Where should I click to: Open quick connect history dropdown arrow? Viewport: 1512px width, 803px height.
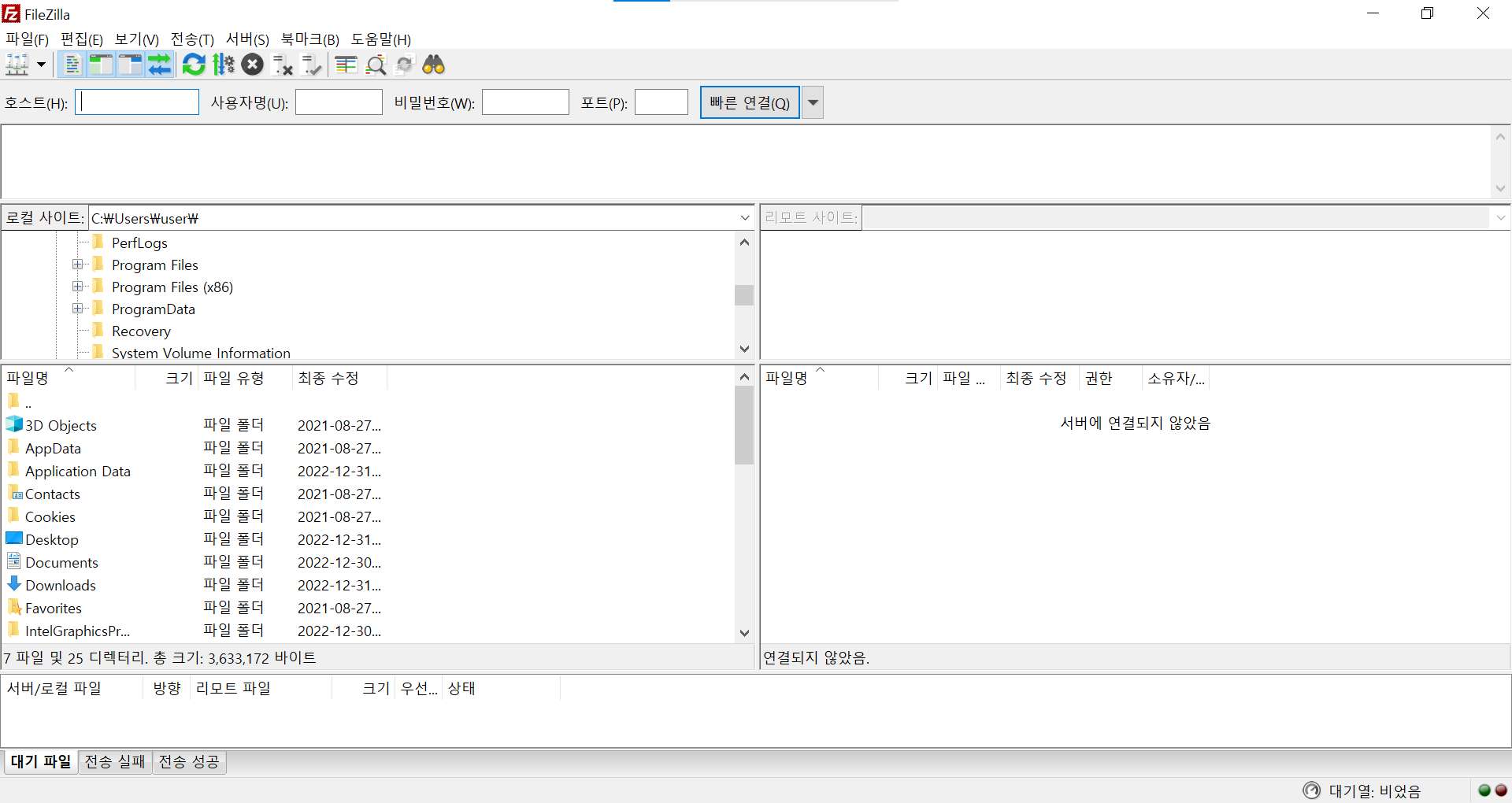[x=813, y=102]
